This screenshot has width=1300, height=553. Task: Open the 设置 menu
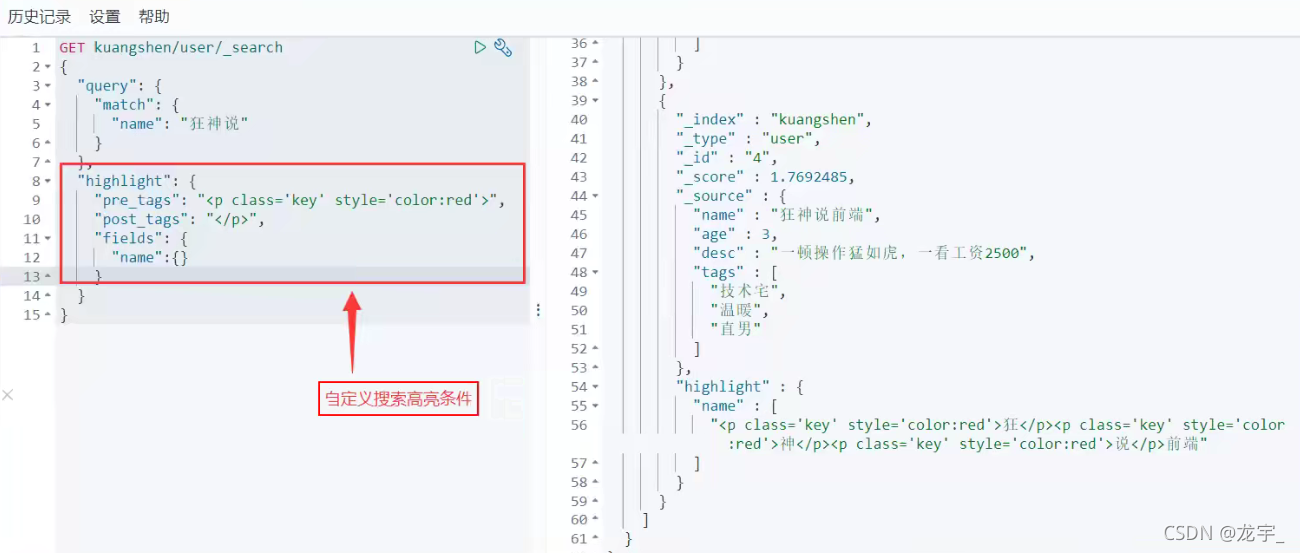pyautogui.click(x=104, y=17)
